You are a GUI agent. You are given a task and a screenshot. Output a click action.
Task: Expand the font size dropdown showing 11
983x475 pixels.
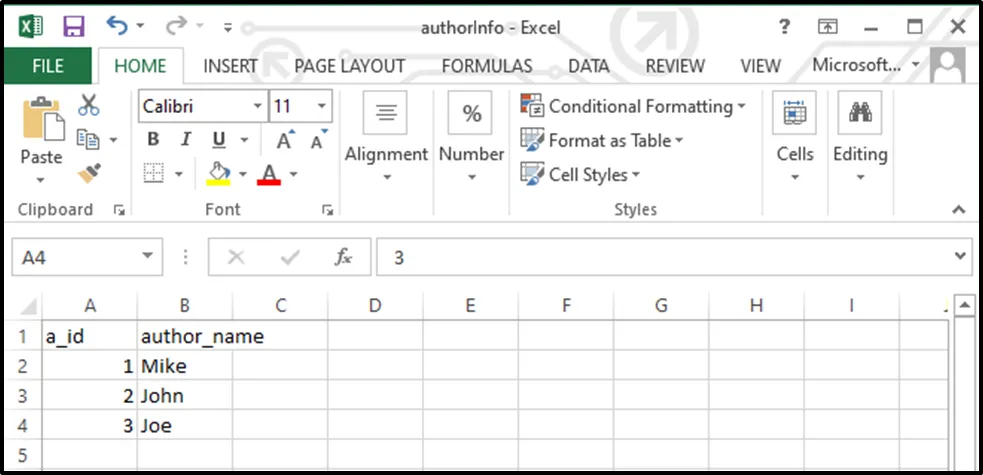[x=322, y=106]
